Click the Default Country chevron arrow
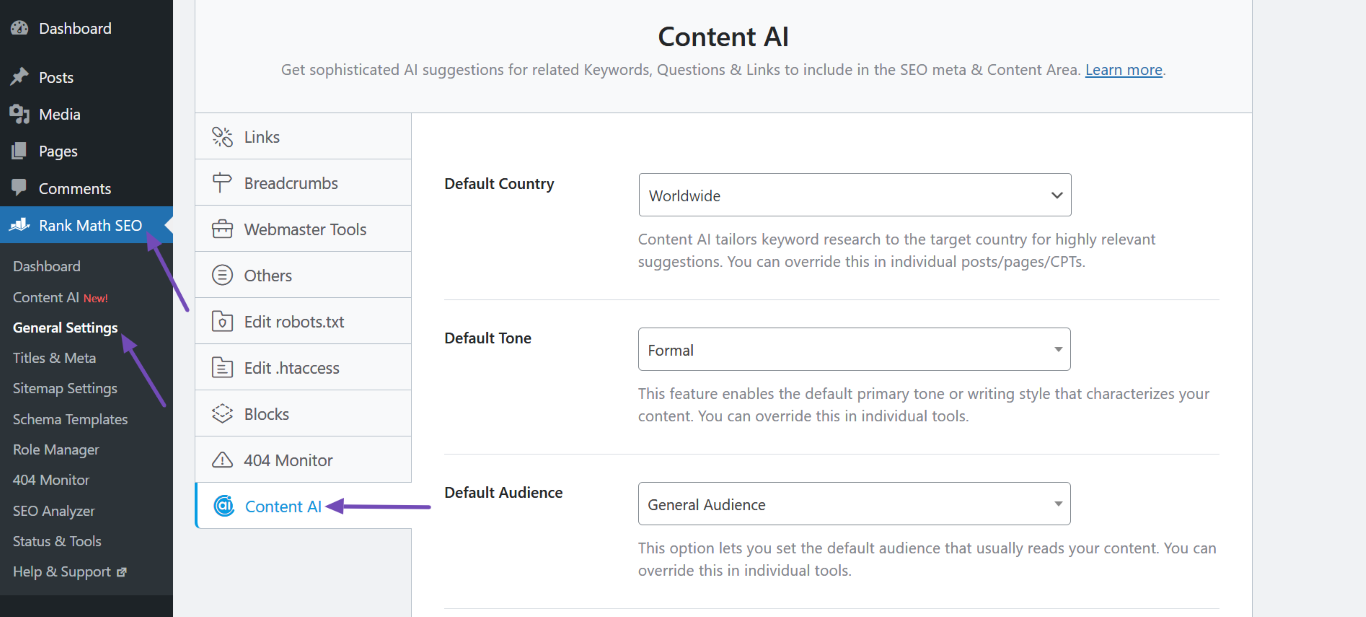The height and width of the screenshot is (617, 1366). [1056, 196]
